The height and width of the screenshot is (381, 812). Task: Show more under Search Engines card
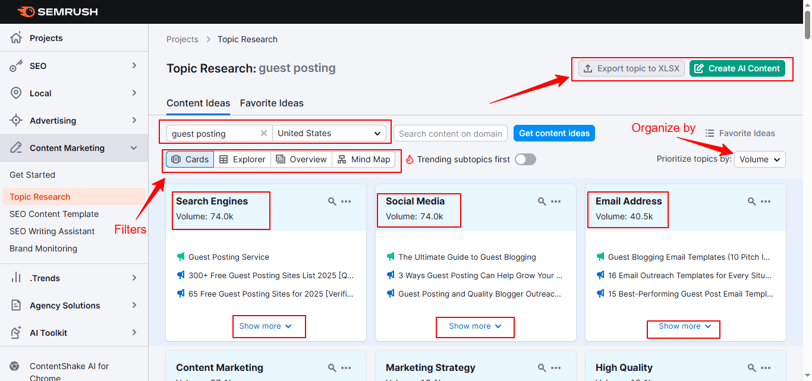[x=266, y=326]
